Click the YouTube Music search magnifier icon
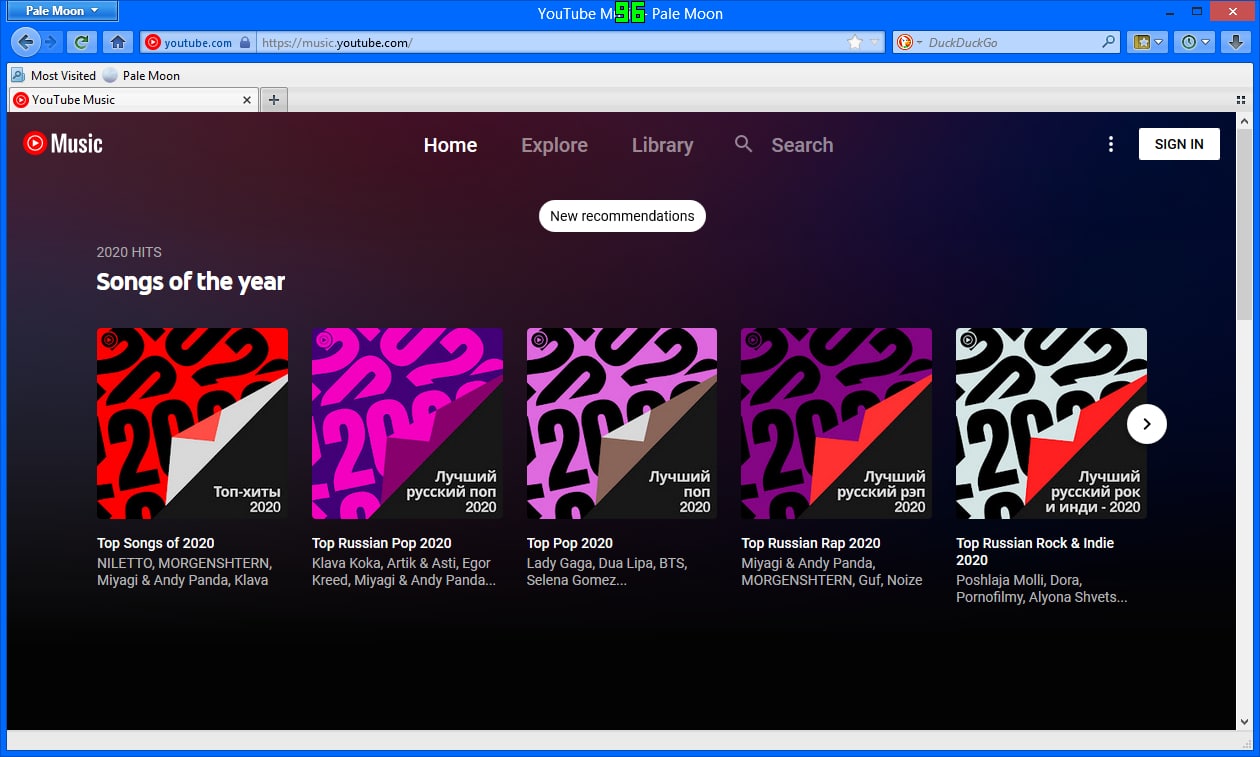 743,144
